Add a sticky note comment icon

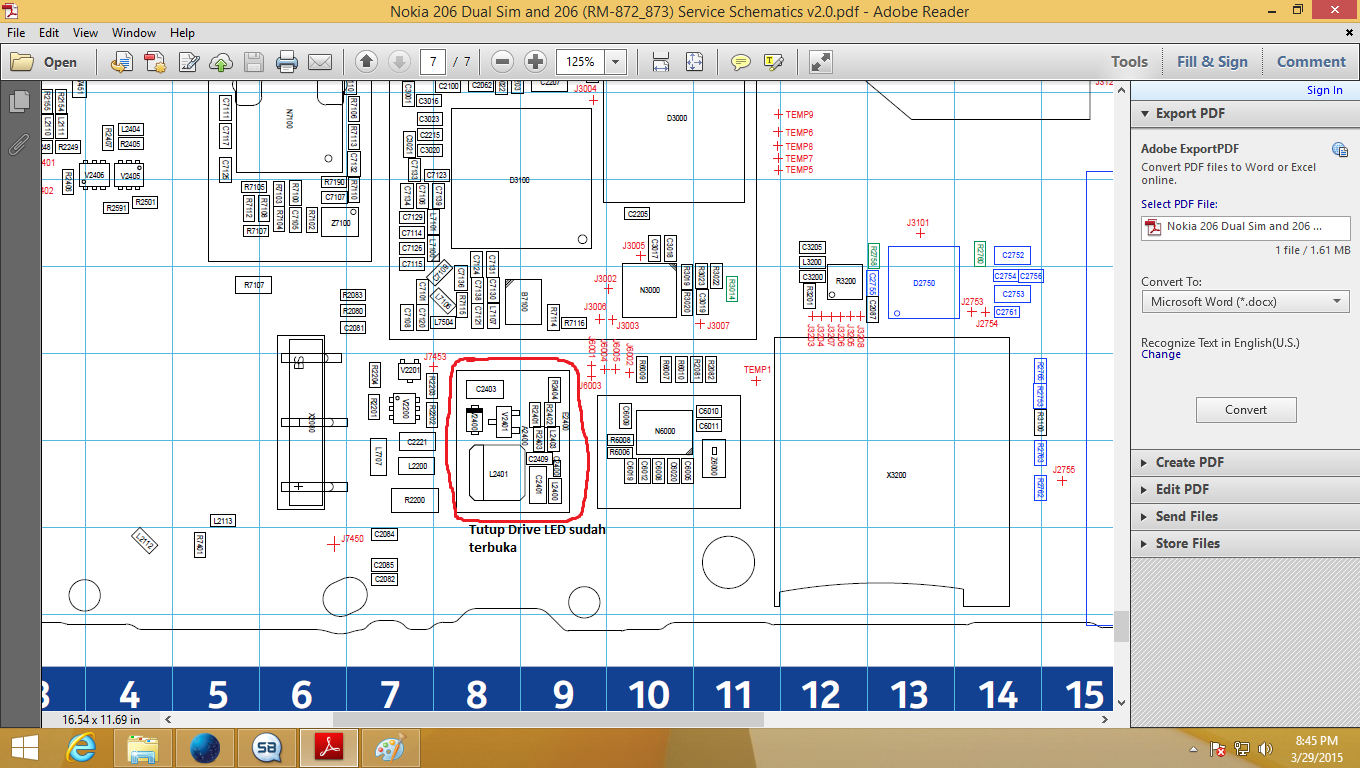point(740,62)
